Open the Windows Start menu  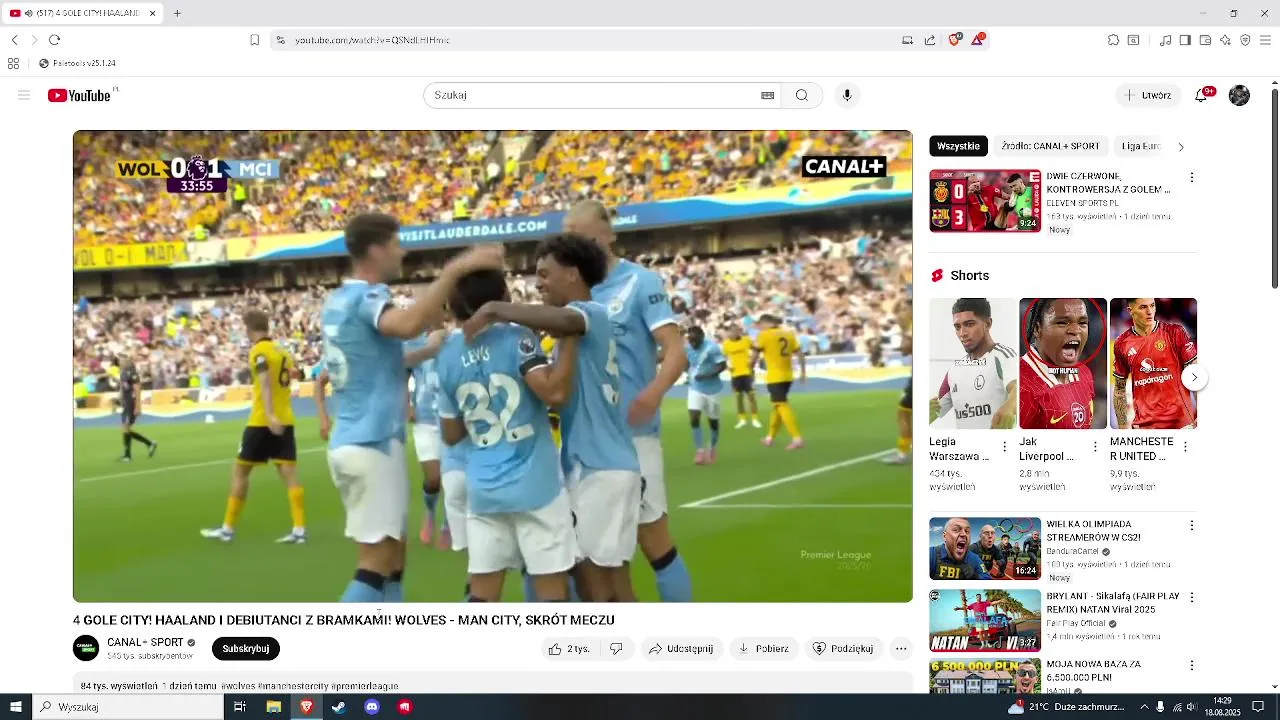click(x=15, y=706)
